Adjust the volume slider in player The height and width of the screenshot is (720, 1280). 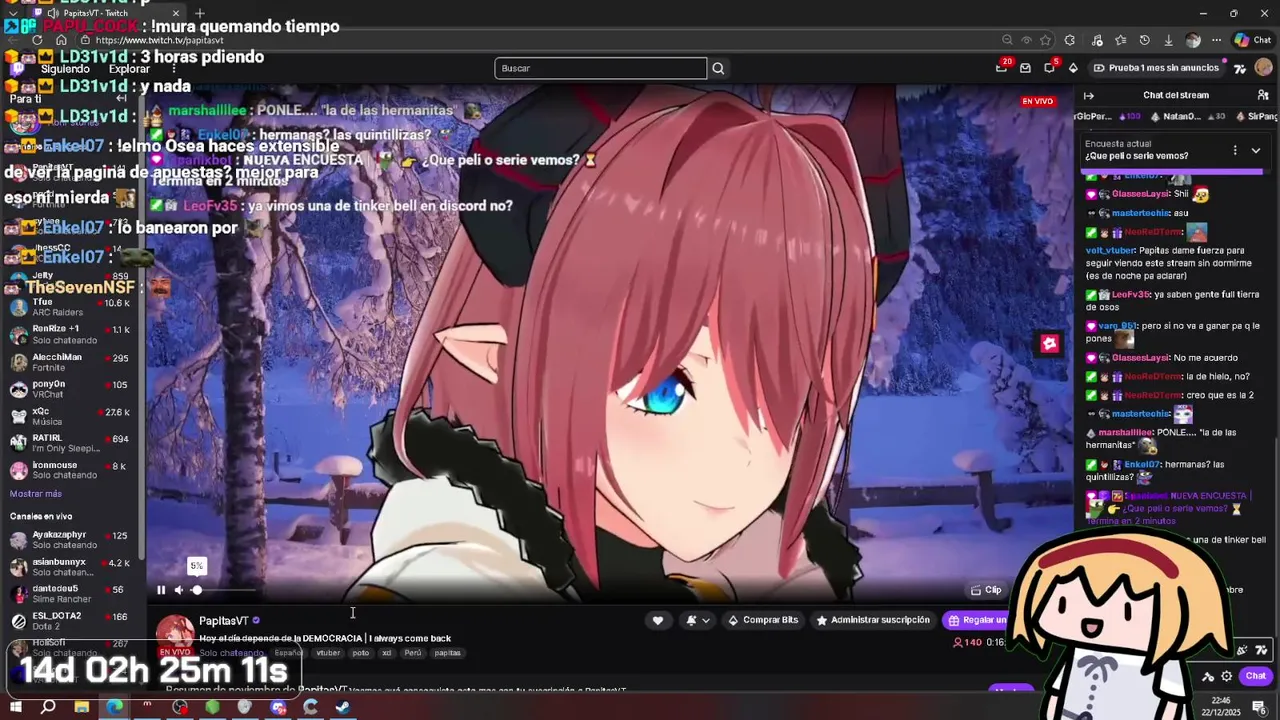224,590
